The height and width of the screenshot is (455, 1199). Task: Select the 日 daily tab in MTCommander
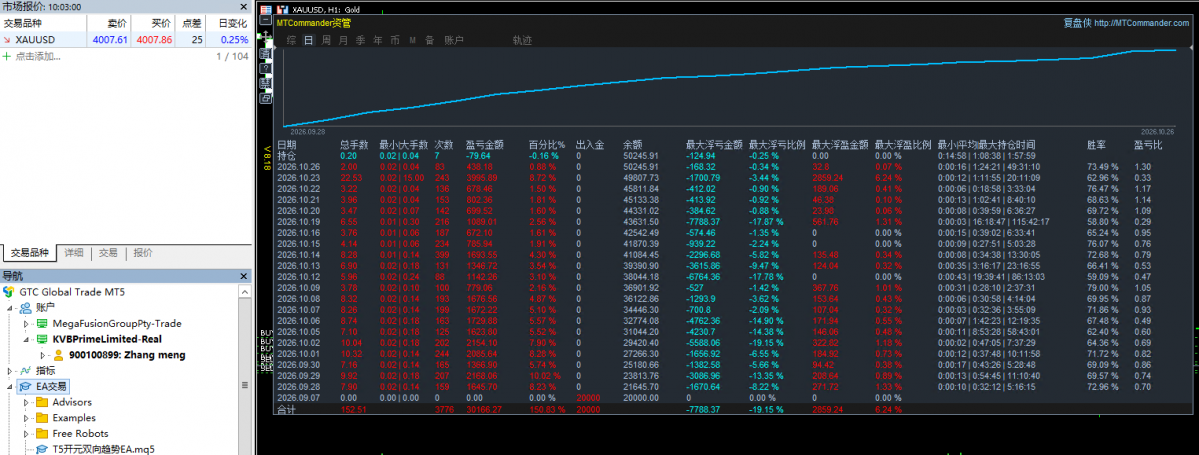click(x=309, y=41)
